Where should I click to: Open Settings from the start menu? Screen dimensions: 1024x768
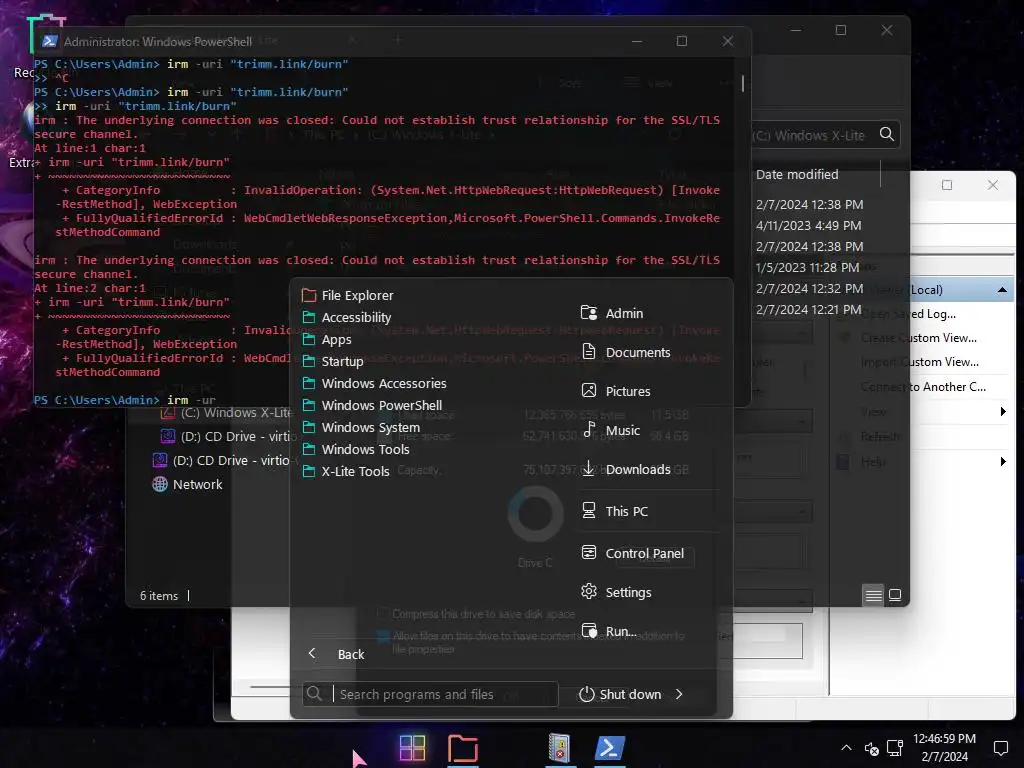coord(616,592)
